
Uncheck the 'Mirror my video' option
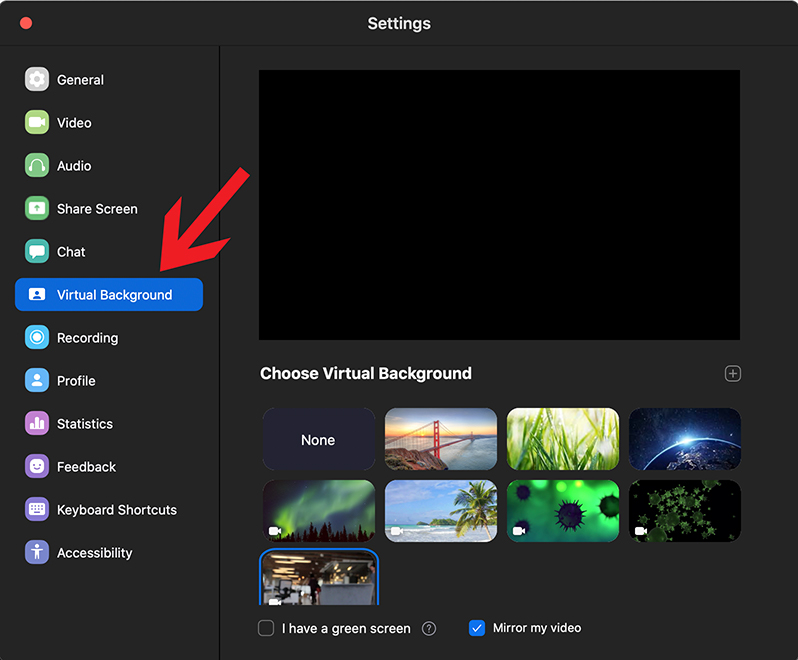pyautogui.click(x=477, y=628)
